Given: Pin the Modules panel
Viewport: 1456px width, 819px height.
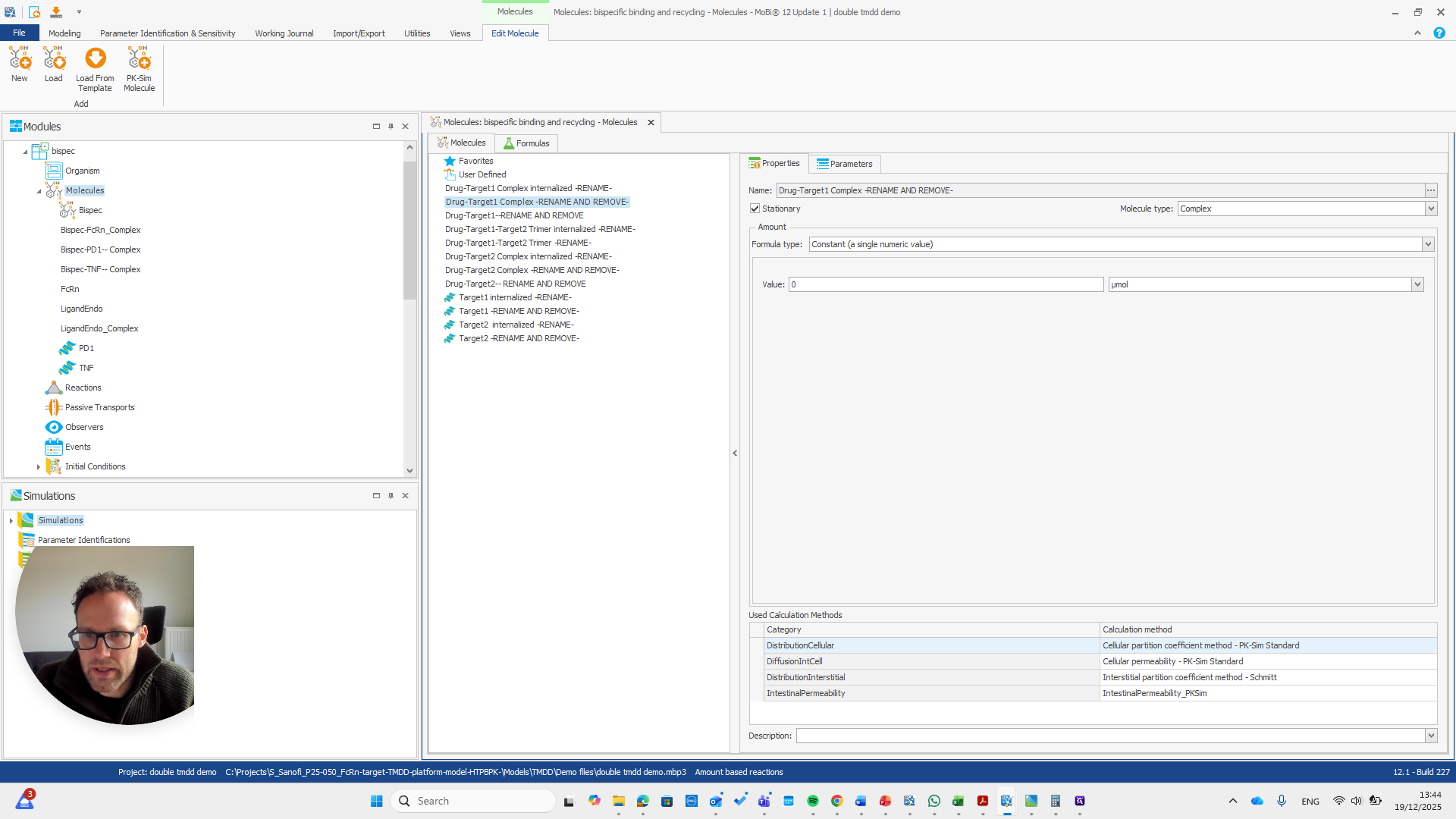Looking at the screenshot, I should (x=391, y=126).
